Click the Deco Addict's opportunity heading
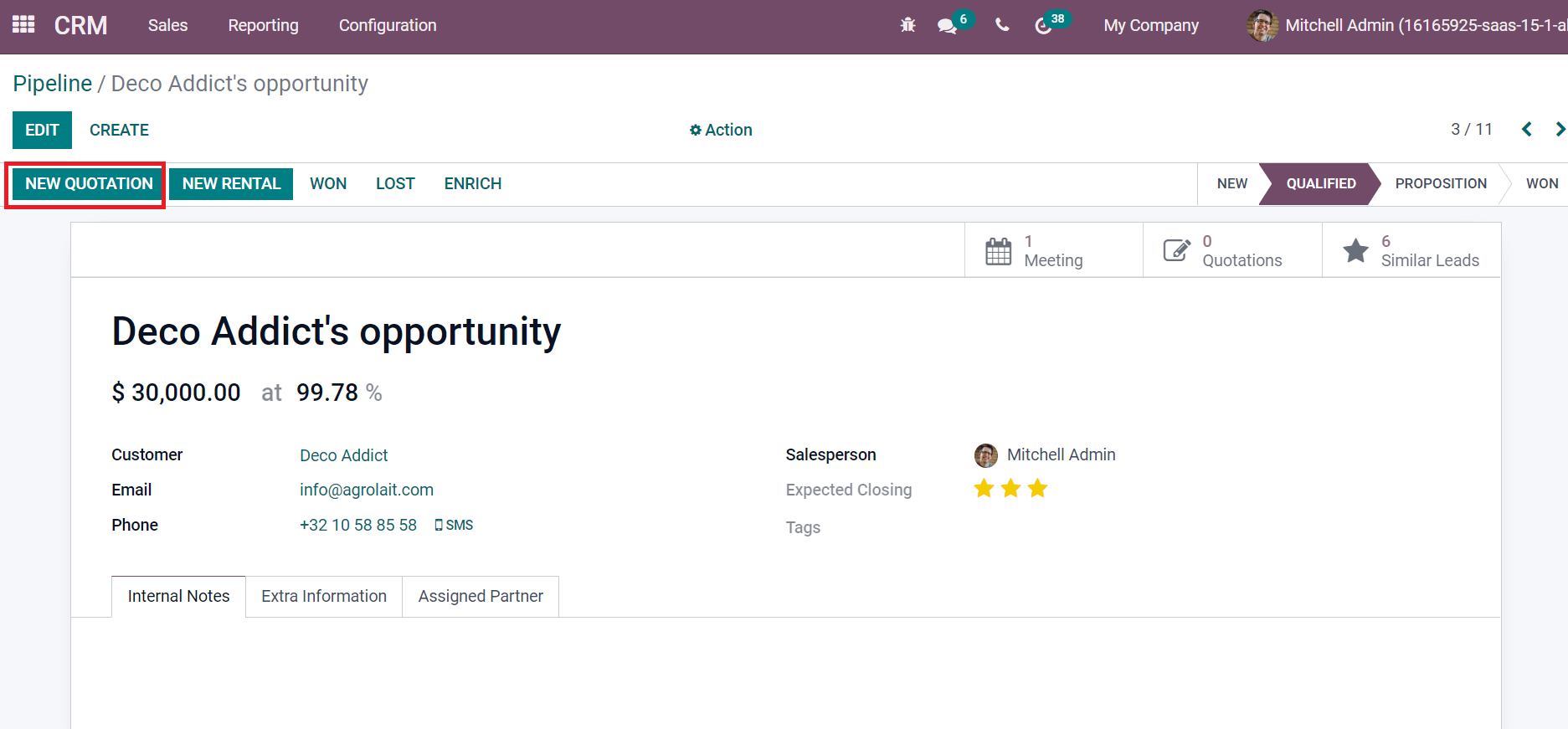The image size is (1568, 729). [x=337, y=331]
